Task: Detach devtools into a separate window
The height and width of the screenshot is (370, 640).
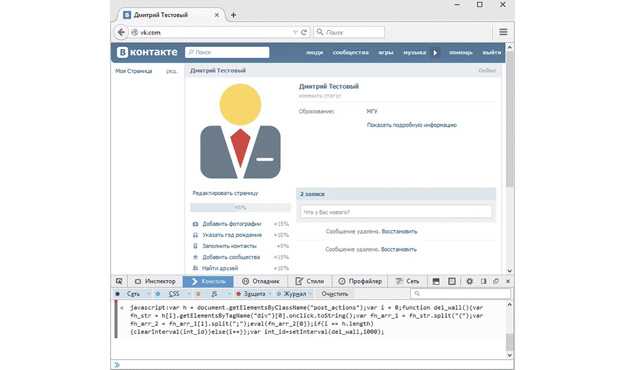Action: coord(496,281)
